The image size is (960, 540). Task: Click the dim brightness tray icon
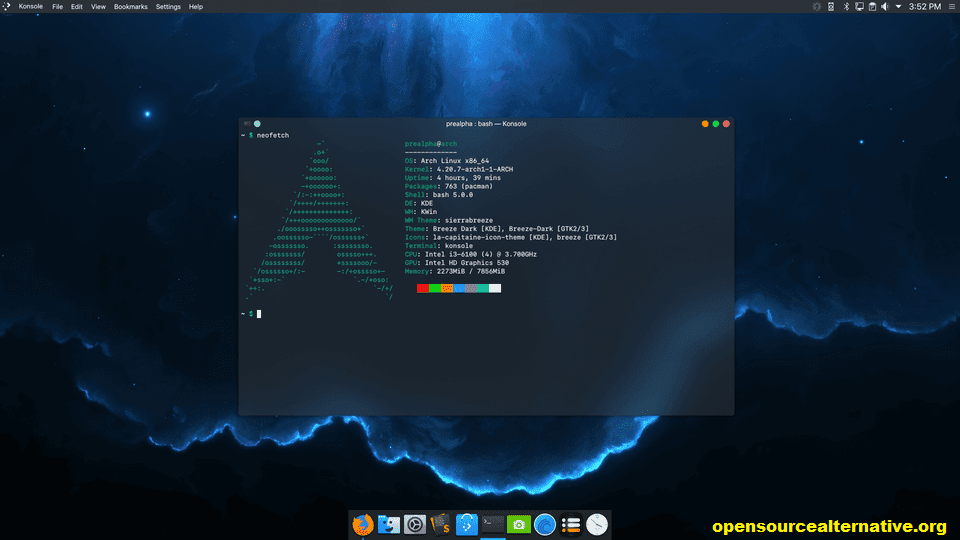[x=817, y=6]
